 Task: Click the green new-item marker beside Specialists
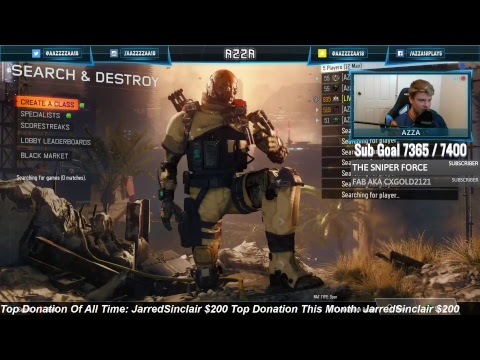click(68, 116)
